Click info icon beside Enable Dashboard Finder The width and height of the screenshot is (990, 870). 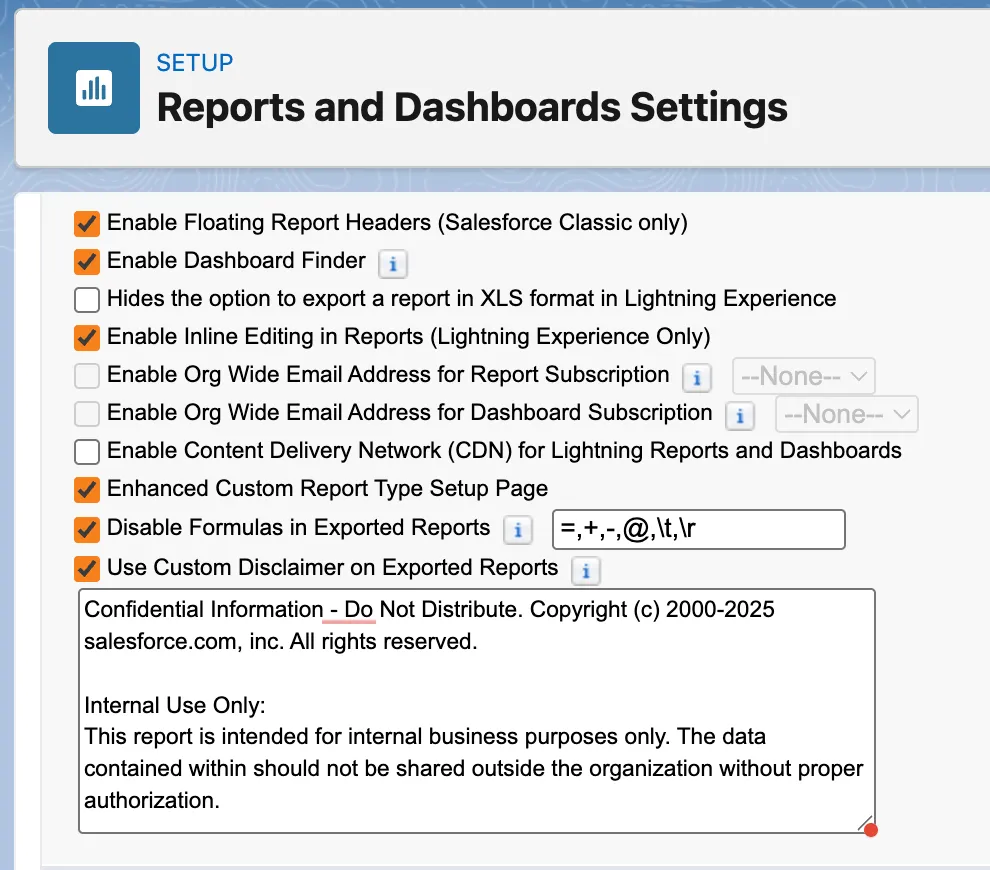393,264
